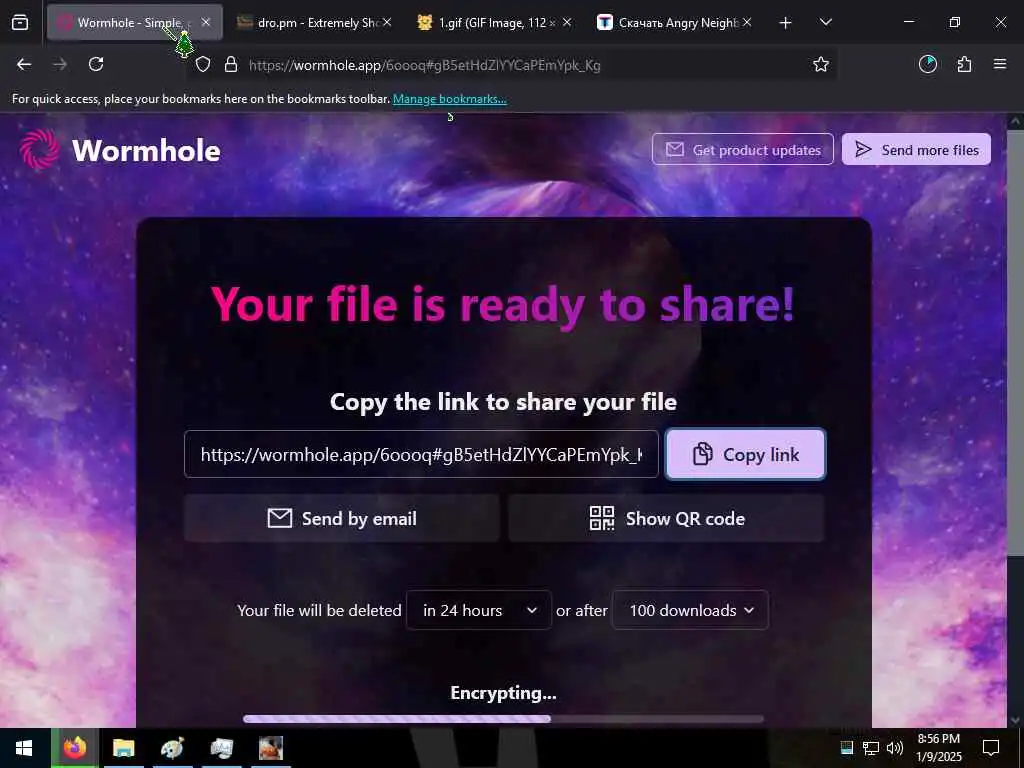Image resolution: width=1024 pixels, height=768 pixels.
Task: Click the browser forward arrow
Action: pyautogui.click(x=60, y=64)
